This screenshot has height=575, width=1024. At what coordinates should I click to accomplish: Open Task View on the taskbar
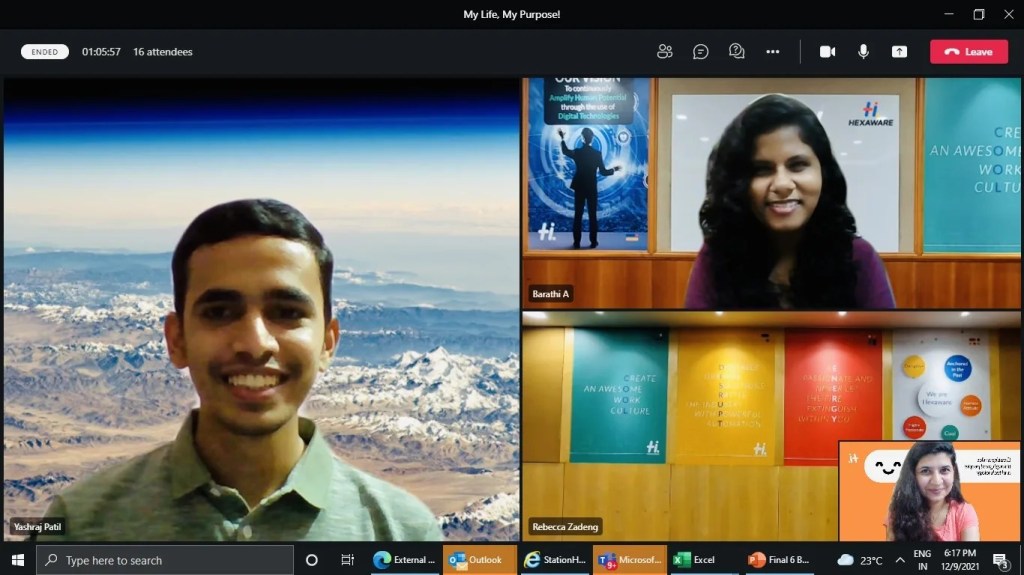point(347,560)
